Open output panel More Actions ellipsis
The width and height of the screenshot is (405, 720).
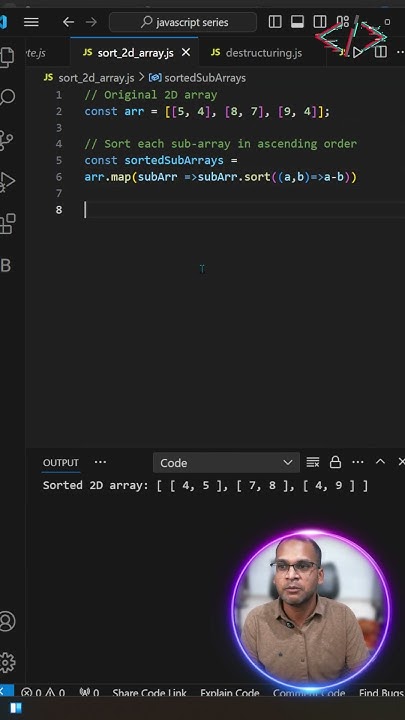358,462
